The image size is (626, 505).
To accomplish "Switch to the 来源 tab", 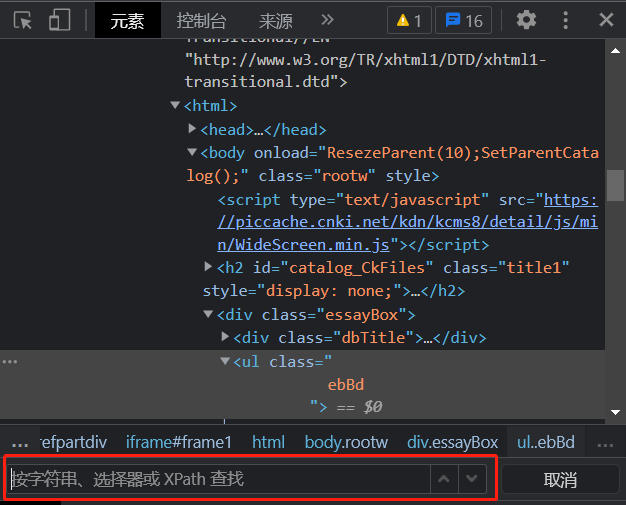I will pyautogui.click(x=275, y=20).
